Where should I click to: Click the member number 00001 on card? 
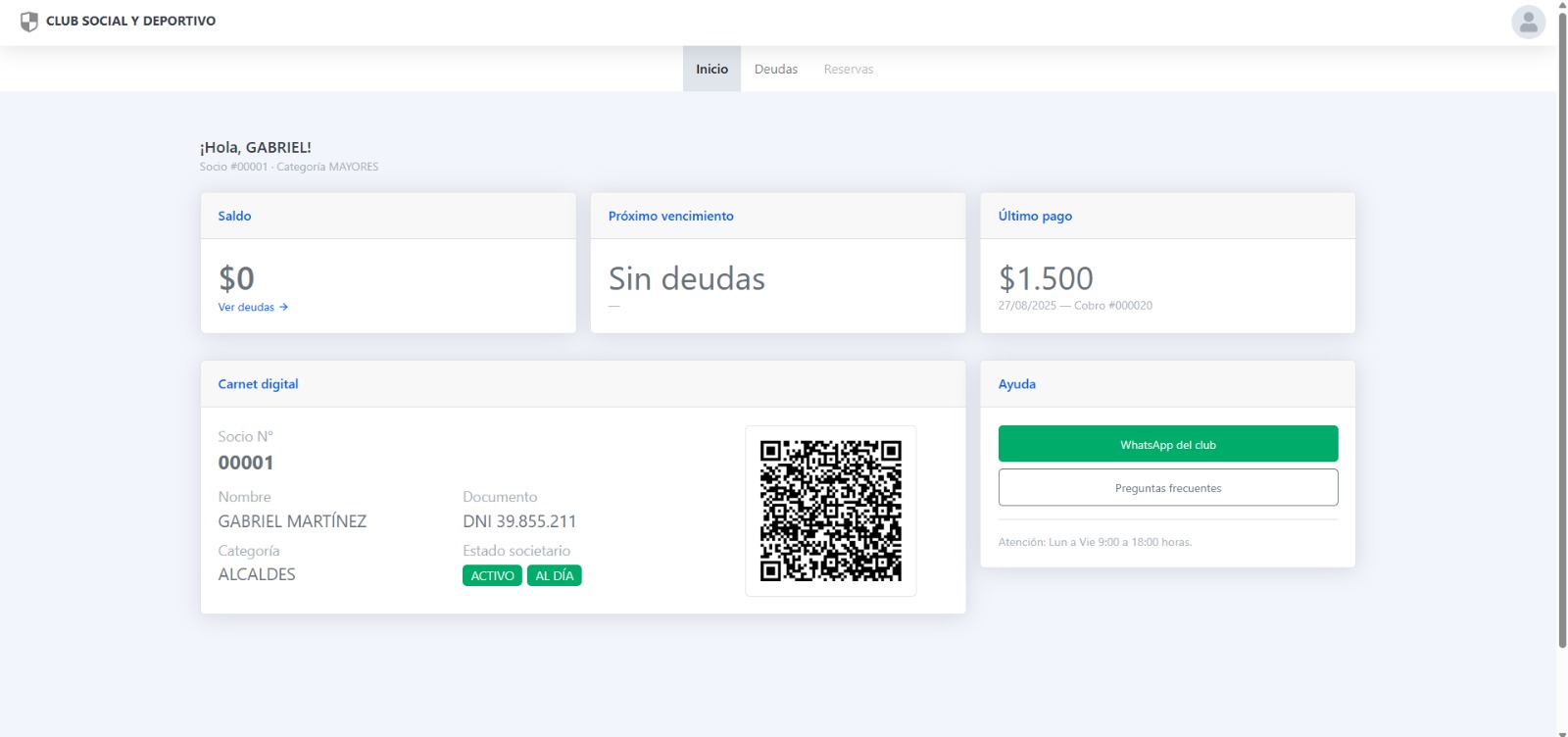click(246, 463)
